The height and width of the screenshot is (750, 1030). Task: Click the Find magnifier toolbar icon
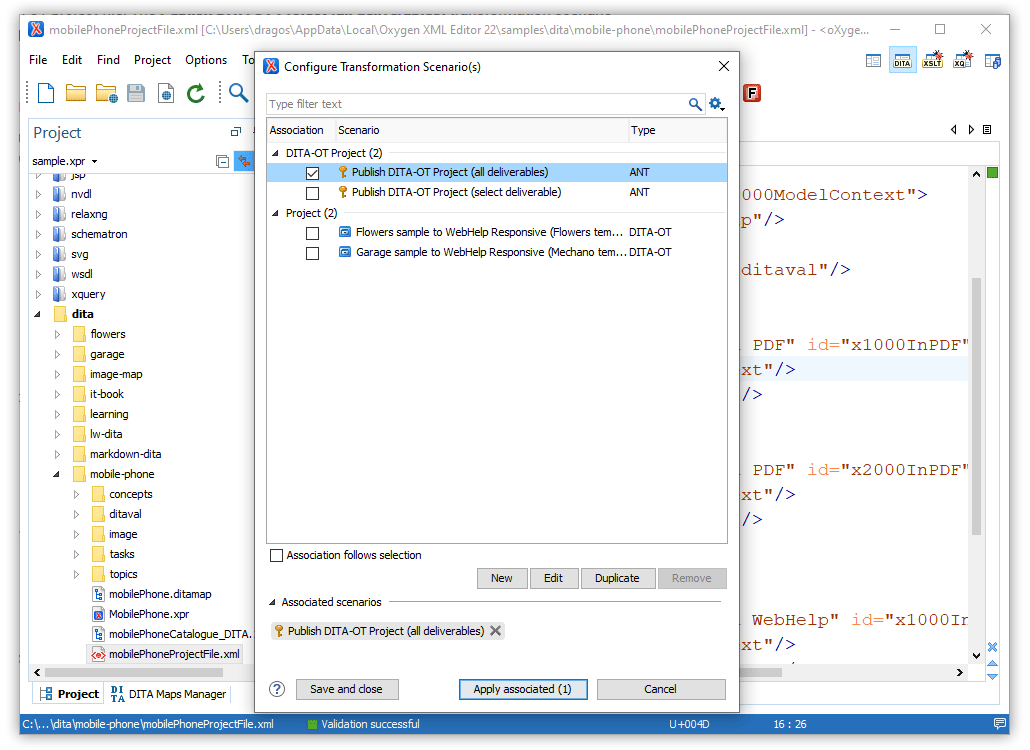click(x=238, y=93)
